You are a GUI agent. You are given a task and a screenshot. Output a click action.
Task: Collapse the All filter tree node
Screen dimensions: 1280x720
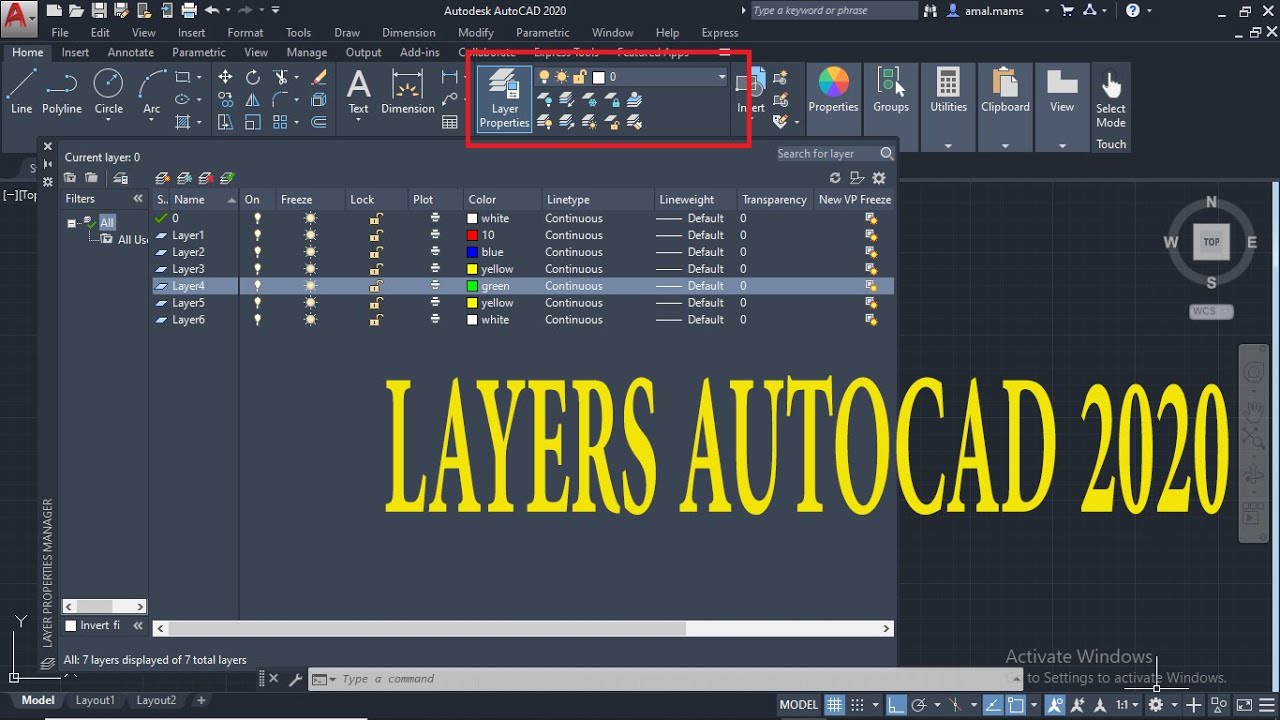72,223
